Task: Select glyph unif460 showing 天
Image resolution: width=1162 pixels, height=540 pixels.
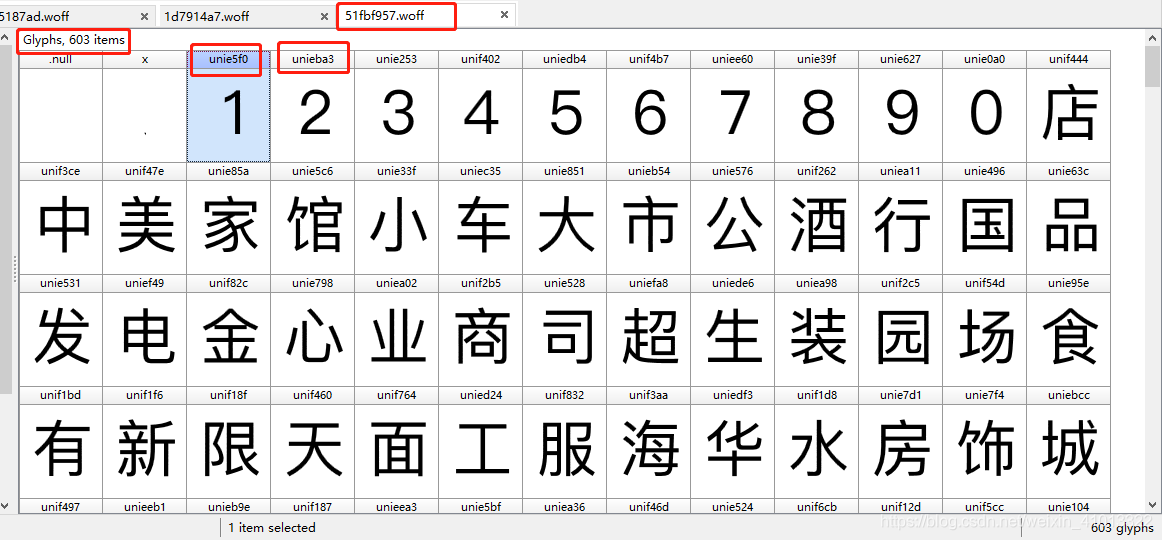Action: 313,442
